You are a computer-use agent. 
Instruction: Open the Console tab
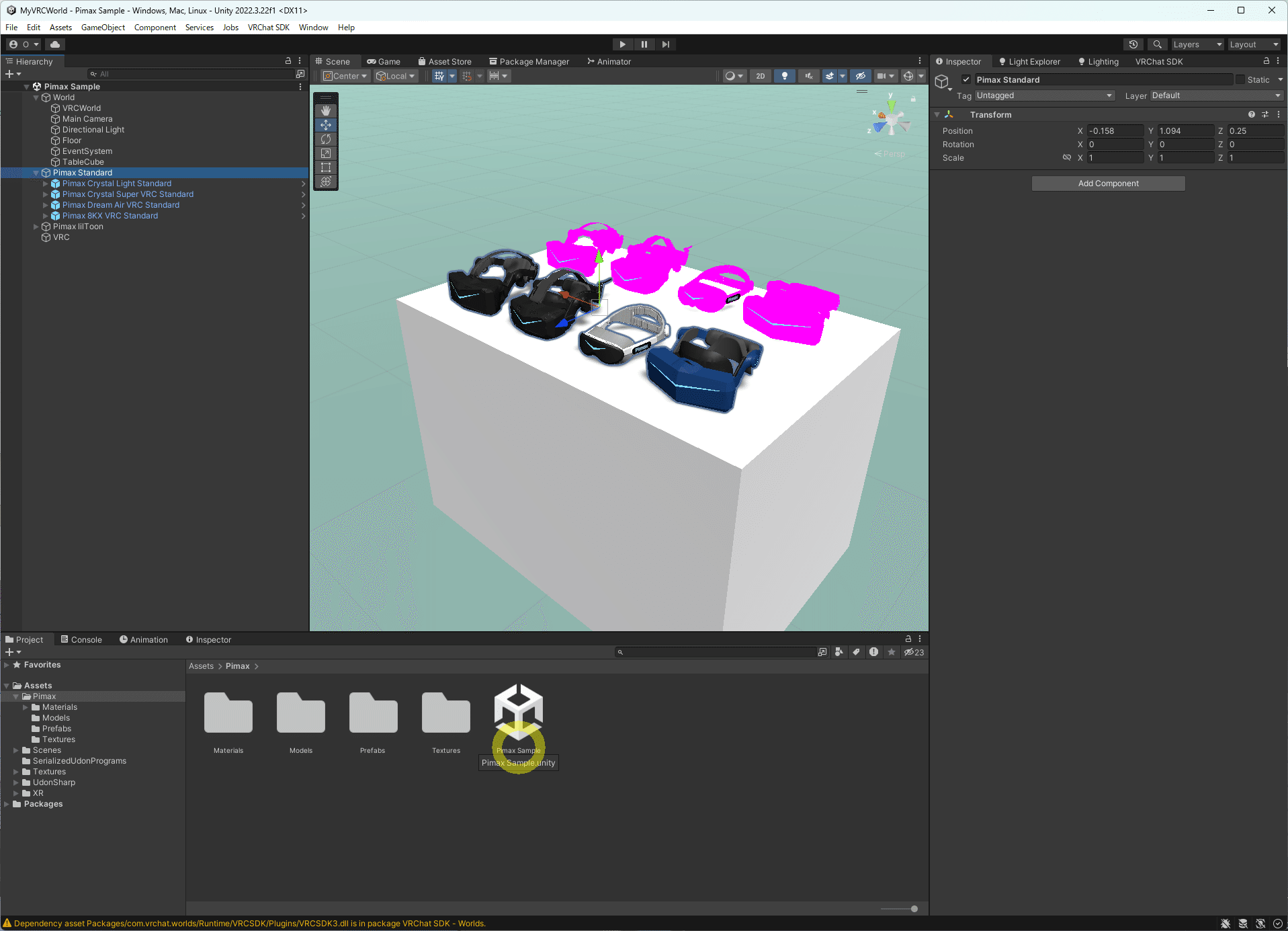coord(81,639)
